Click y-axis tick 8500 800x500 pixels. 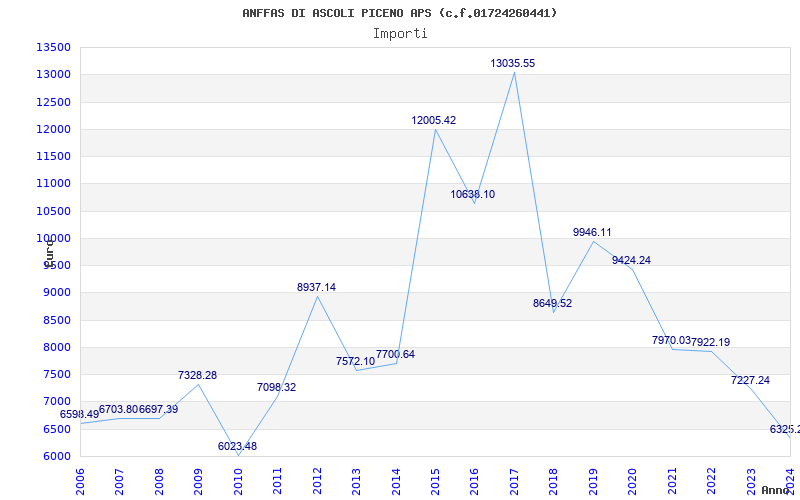point(56,320)
